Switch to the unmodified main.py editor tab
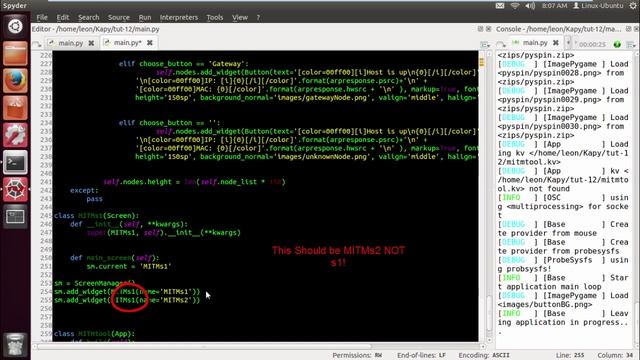 (70, 43)
